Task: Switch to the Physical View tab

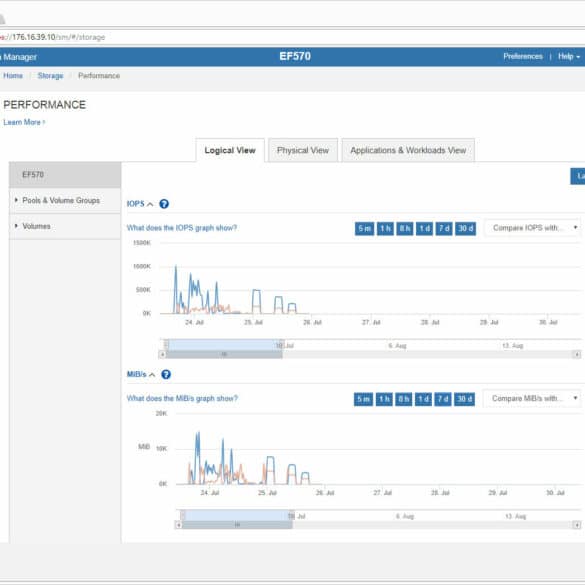Action: (303, 150)
